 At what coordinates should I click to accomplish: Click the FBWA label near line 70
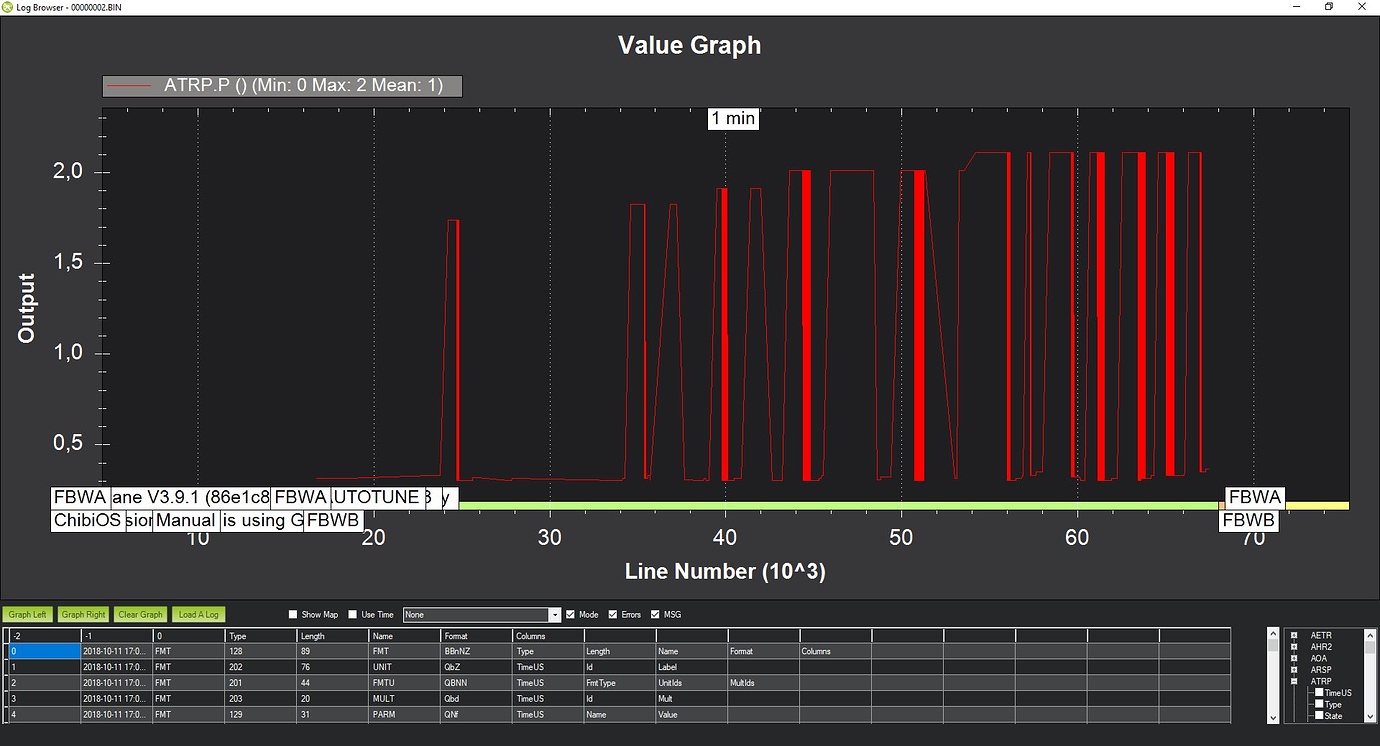(x=1255, y=497)
